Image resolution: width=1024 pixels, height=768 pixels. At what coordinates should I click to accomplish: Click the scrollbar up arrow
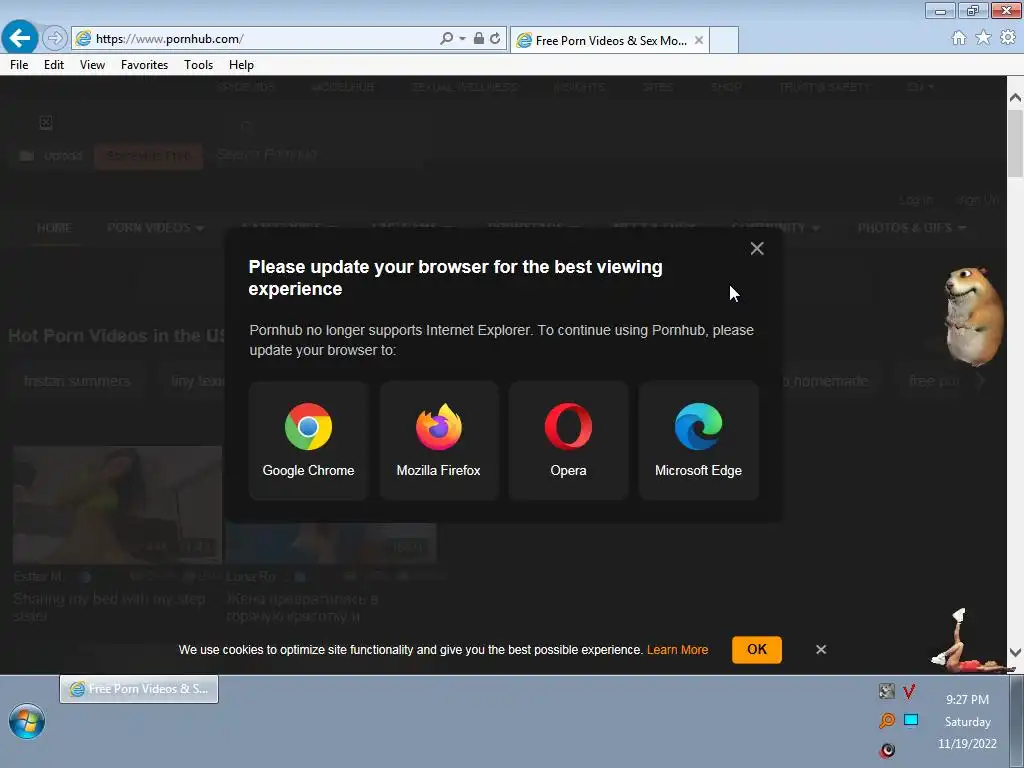1015,98
